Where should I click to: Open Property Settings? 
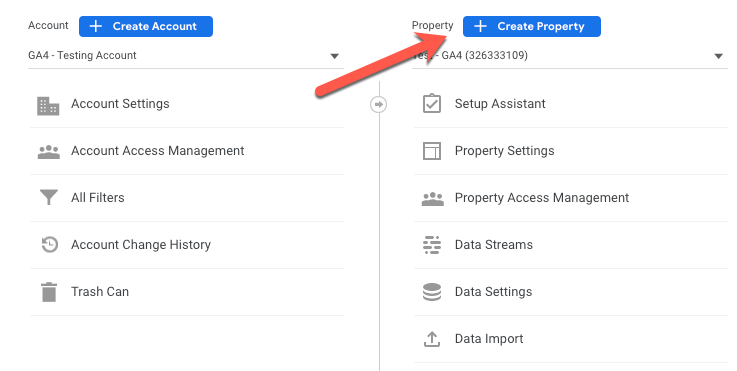[x=571, y=151]
